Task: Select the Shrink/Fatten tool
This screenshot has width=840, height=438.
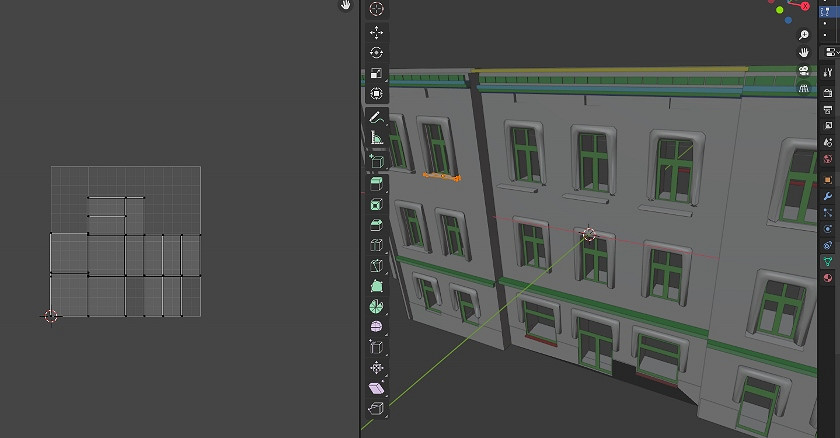Action: [x=377, y=368]
